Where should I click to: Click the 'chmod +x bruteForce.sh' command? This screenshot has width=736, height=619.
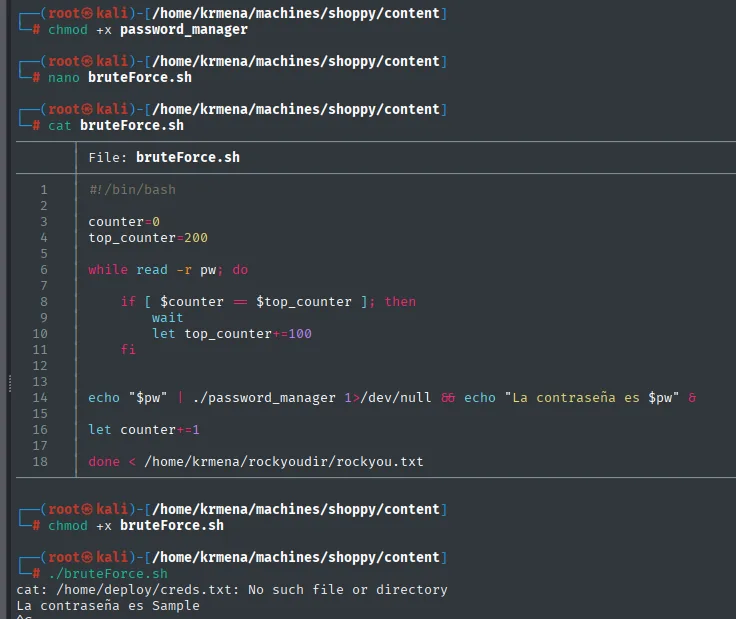[x=136, y=526]
